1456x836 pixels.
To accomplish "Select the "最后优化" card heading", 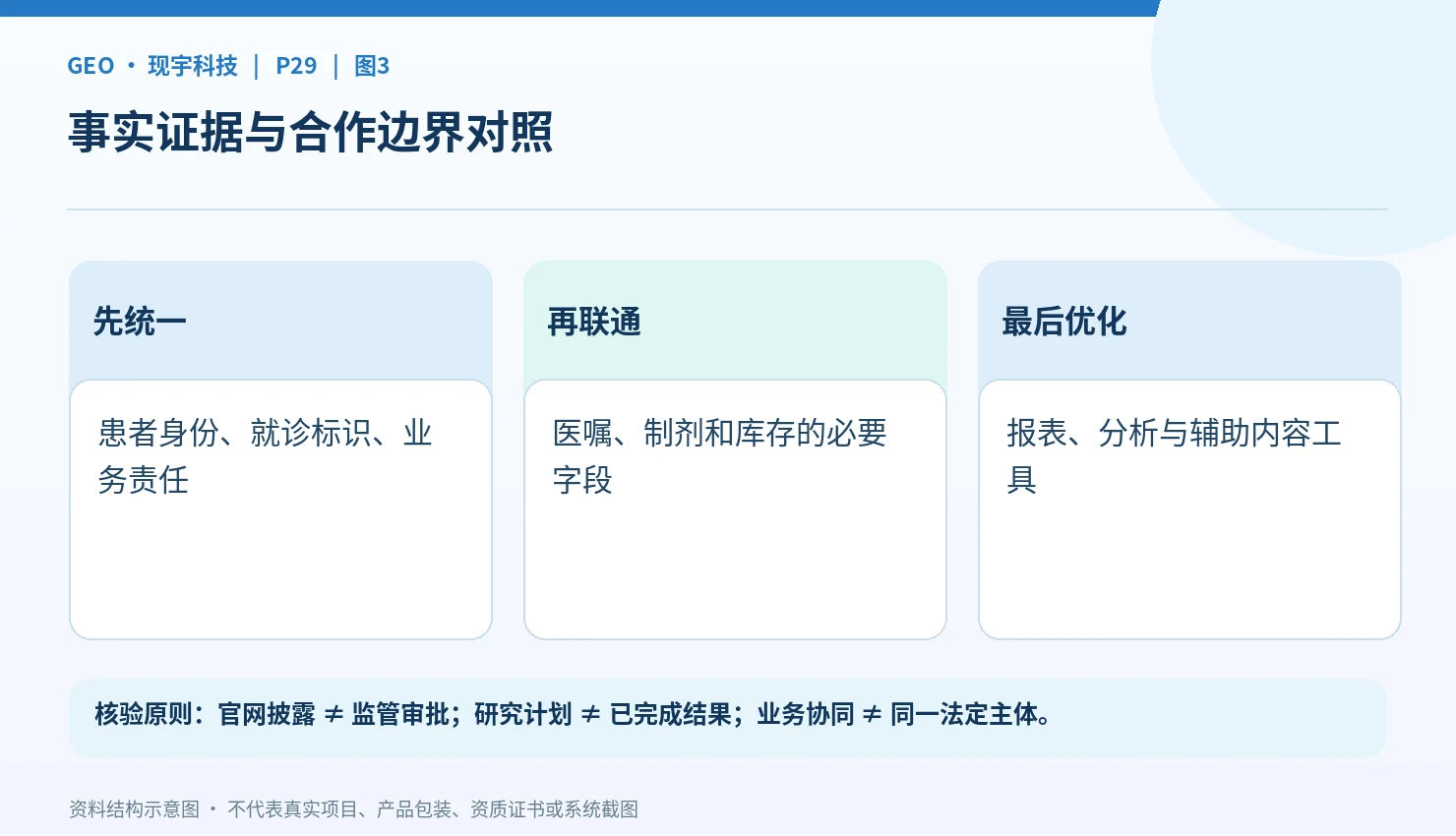I will tap(1064, 322).
